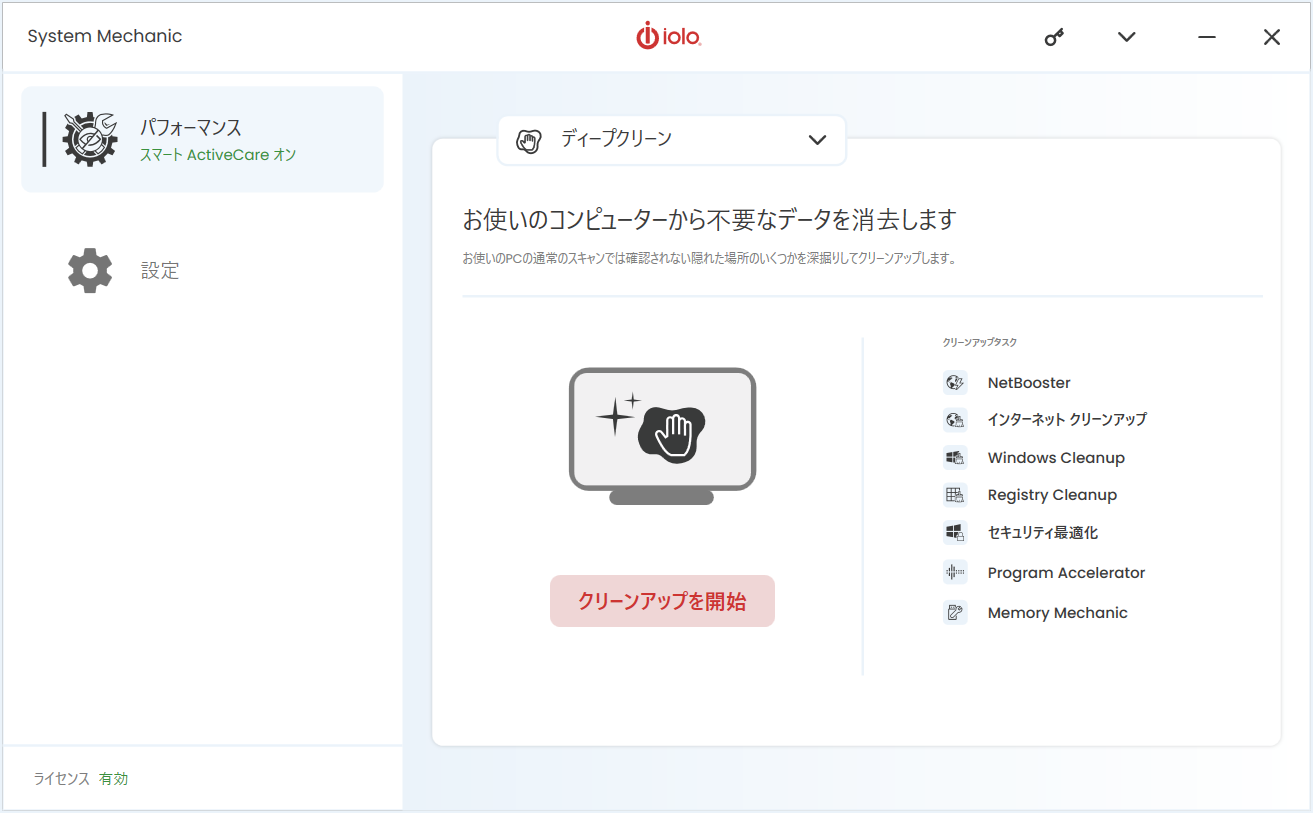1313x813 pixels.
Task: Click the wiping-hand icon beside ディープクリーン
Action: (x=529, y=140)
